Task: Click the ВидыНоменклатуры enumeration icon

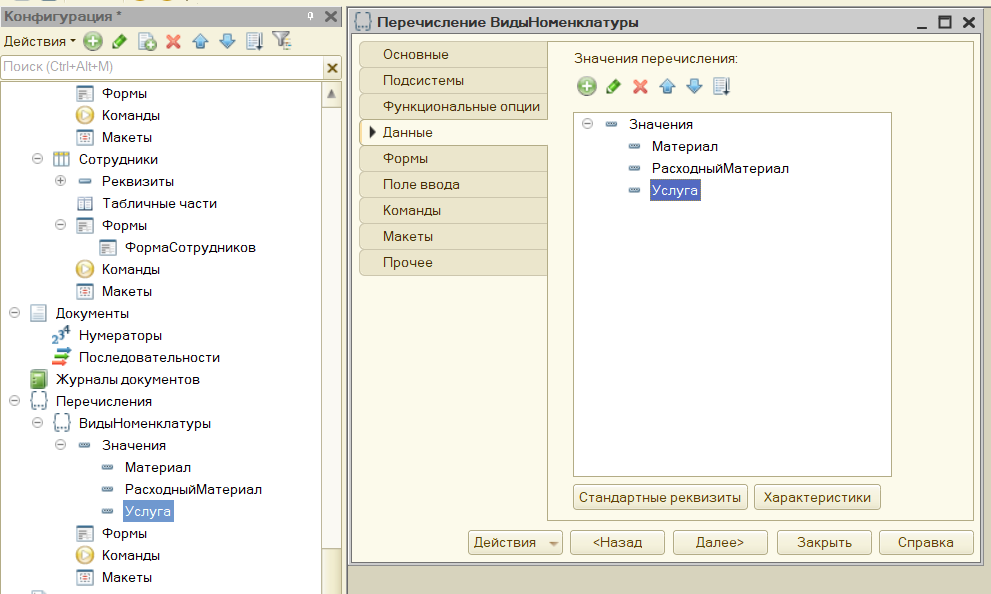Action: pos(61,423)
